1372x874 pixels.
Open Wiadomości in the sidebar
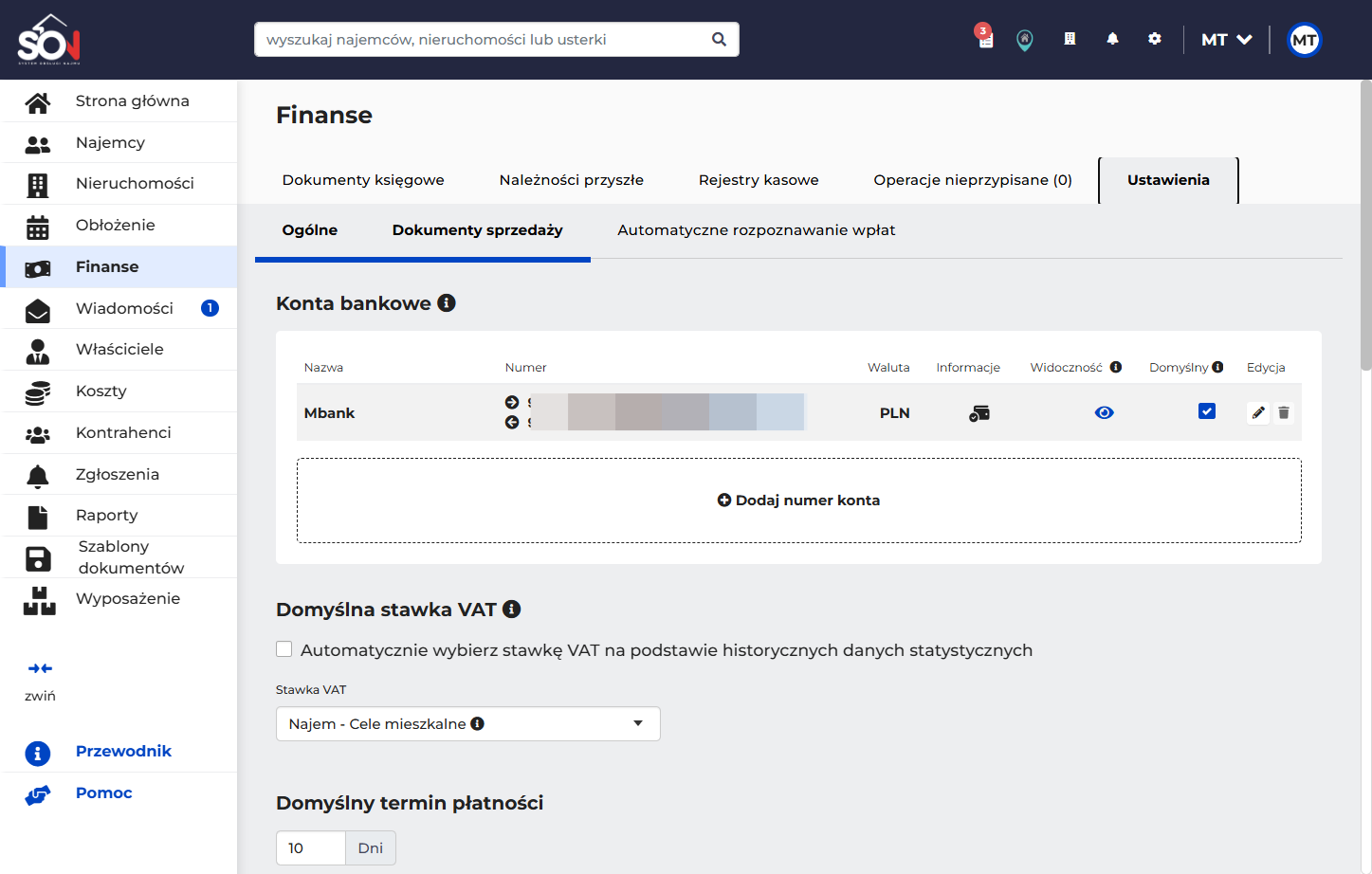point(119,308)
